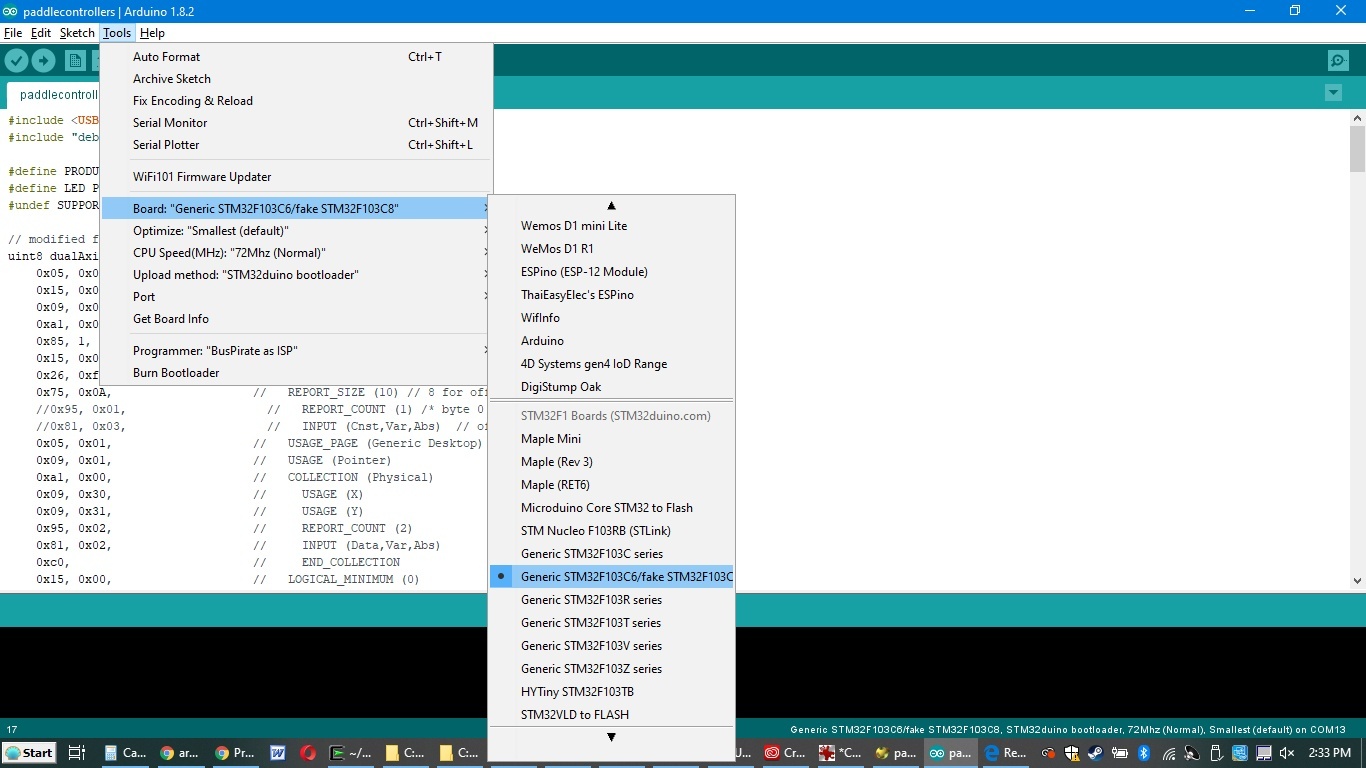Switch to the terminal taskbar window

pyautogui.click(x=351, y=753)
